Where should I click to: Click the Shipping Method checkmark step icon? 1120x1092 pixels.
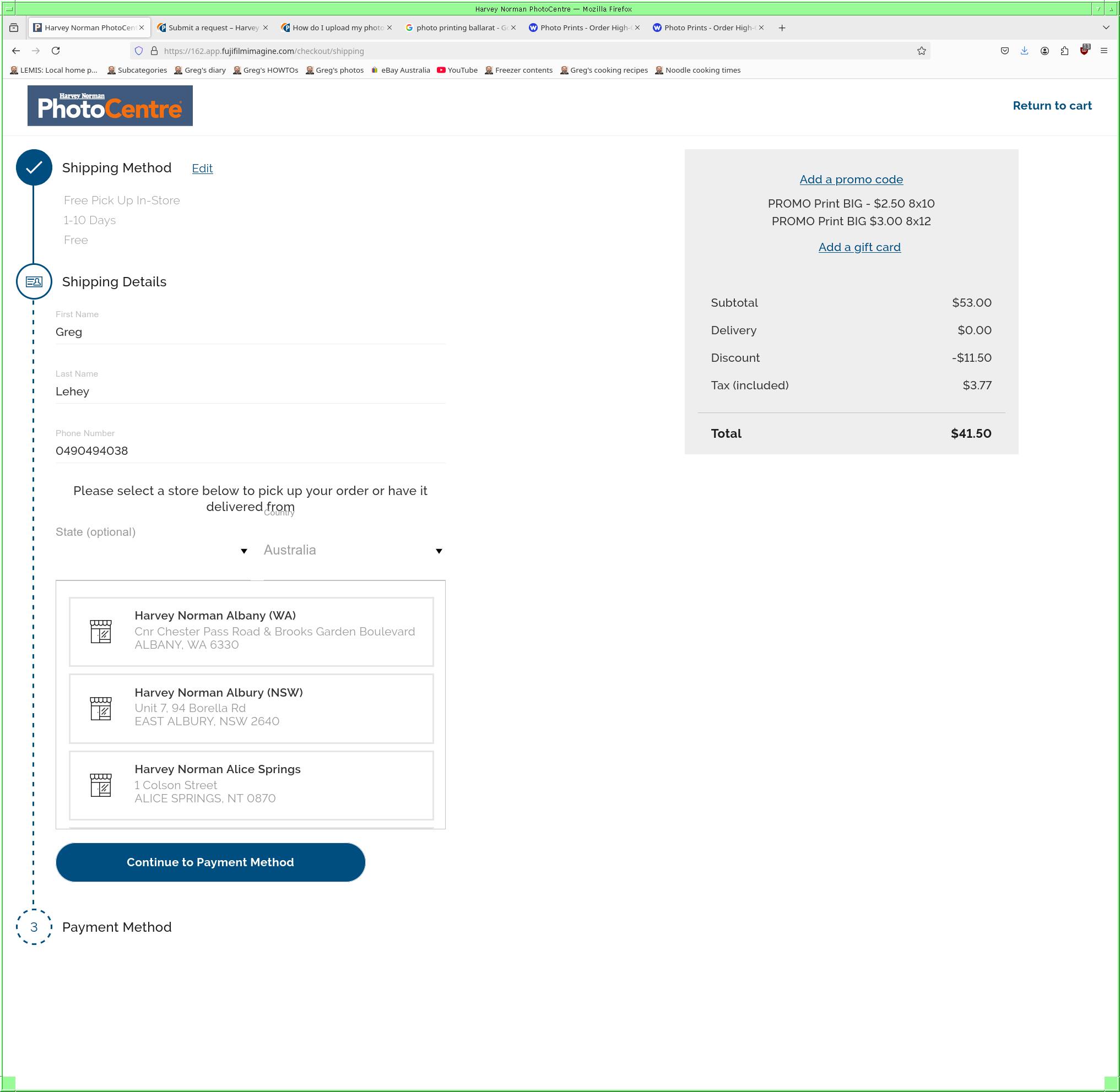click(x=34, y=167)
